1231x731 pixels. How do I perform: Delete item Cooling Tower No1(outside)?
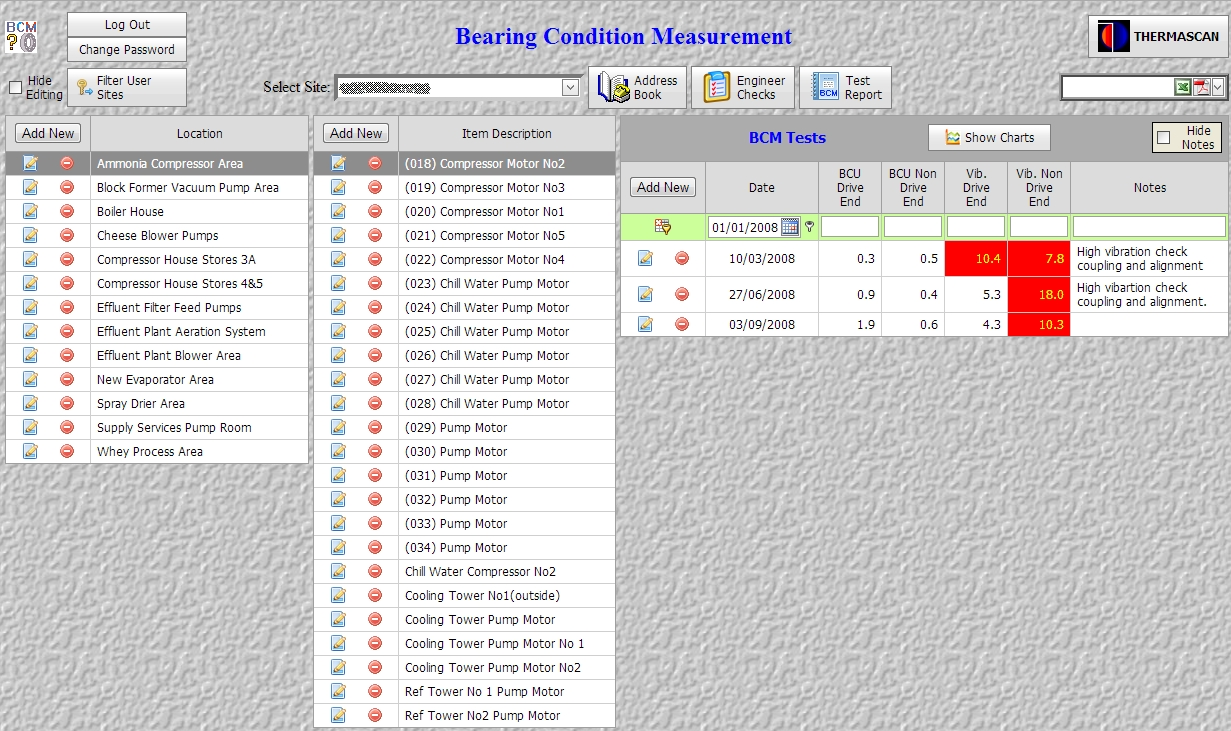pos(375,595)
